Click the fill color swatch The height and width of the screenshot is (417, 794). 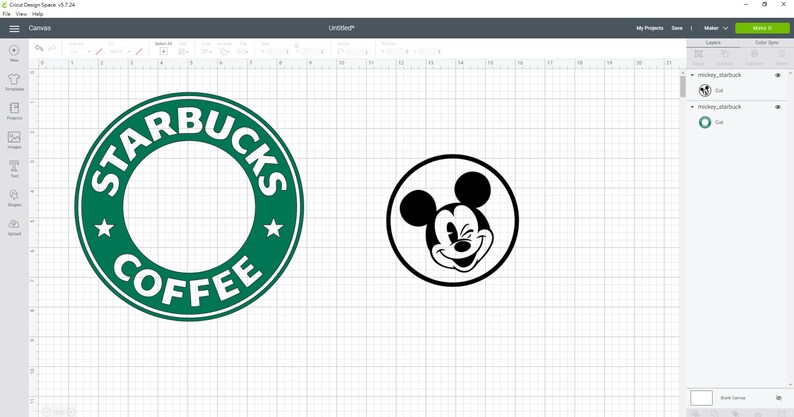pos(139,52)
